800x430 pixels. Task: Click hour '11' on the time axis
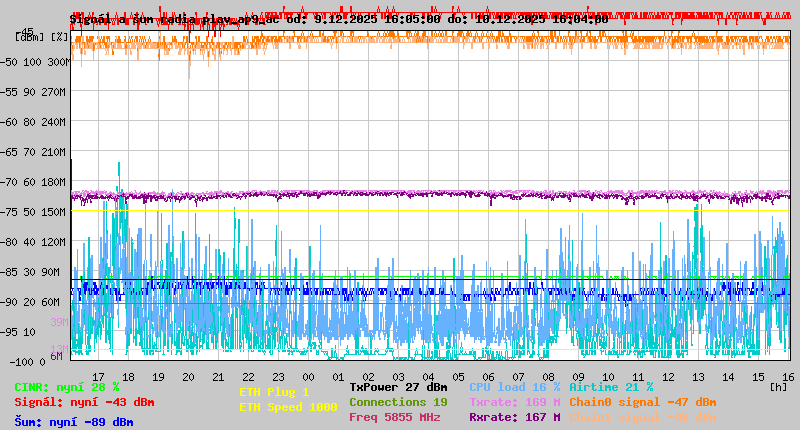click(638, 377)
